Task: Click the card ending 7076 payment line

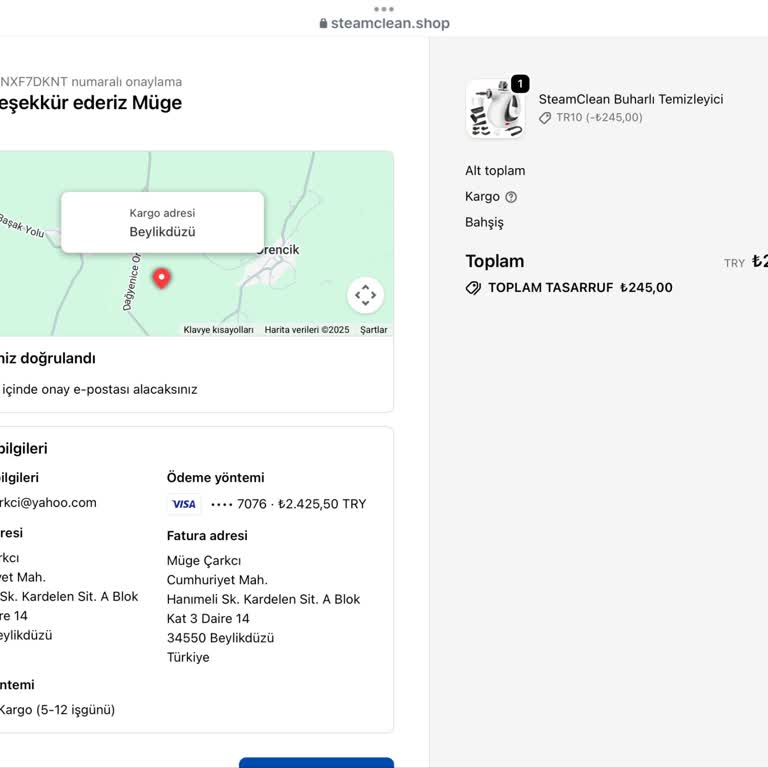Action: click(x=288, y=504)
